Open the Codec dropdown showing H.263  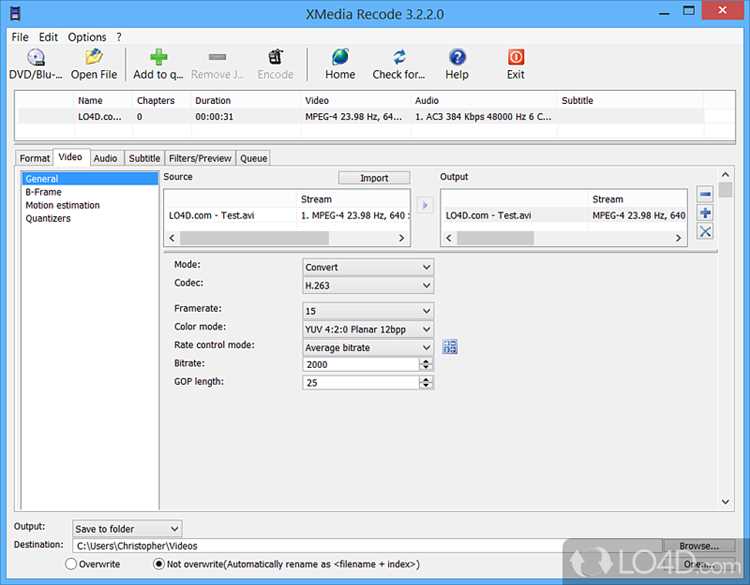368,286
